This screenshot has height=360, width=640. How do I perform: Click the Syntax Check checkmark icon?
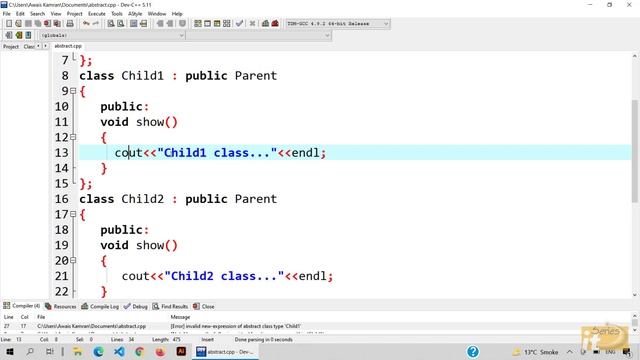240,24
